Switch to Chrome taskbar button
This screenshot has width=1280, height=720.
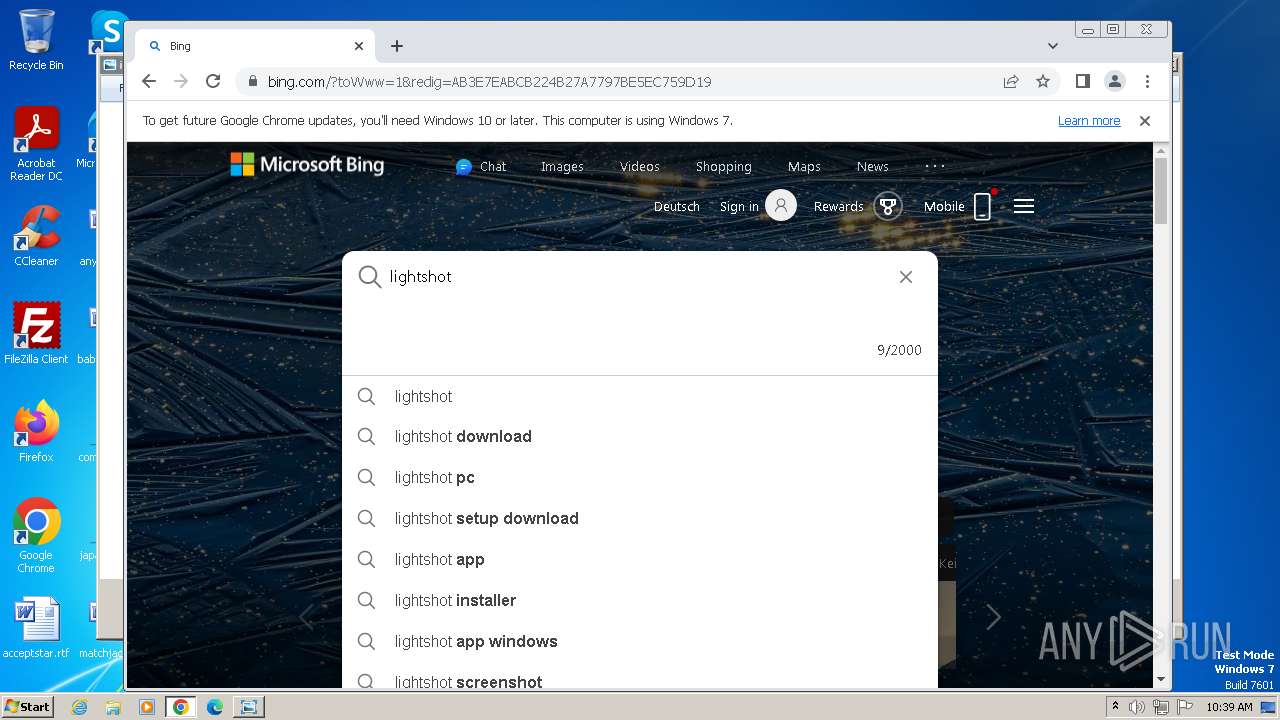[x=181, y=707]
